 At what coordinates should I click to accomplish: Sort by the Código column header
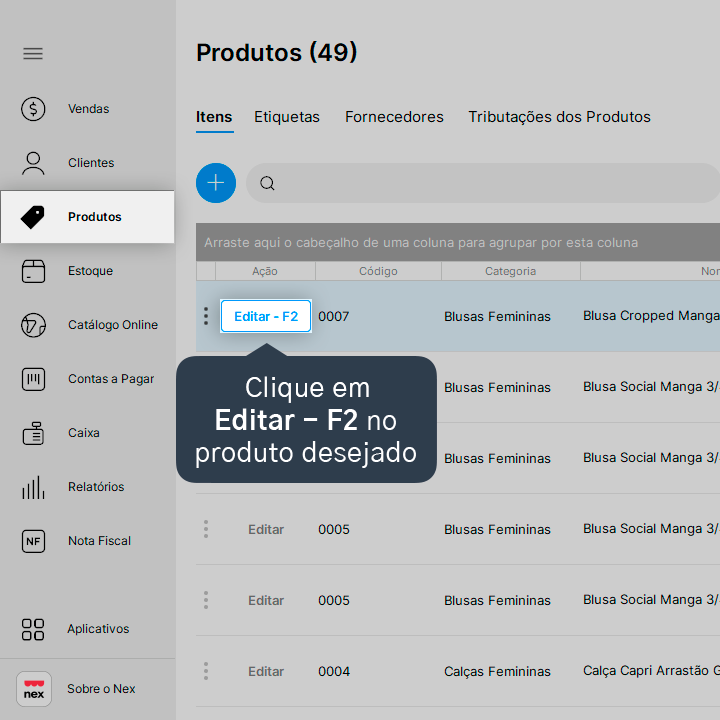(x=378, y=271)
